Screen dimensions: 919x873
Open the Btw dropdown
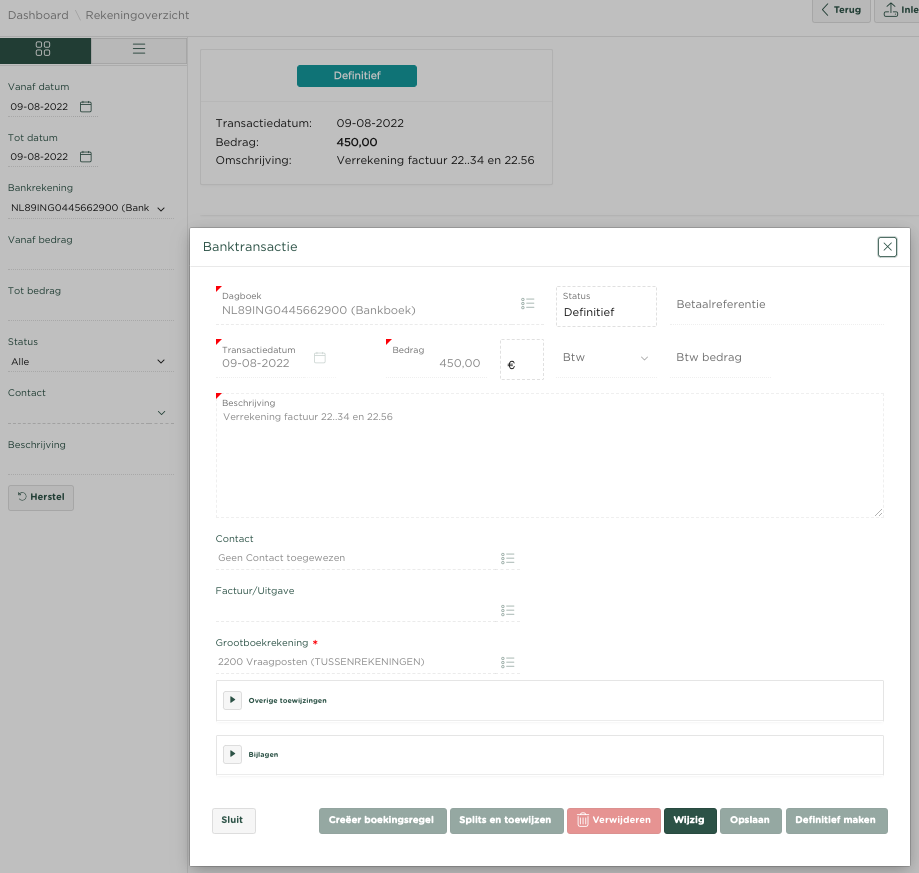605,358
